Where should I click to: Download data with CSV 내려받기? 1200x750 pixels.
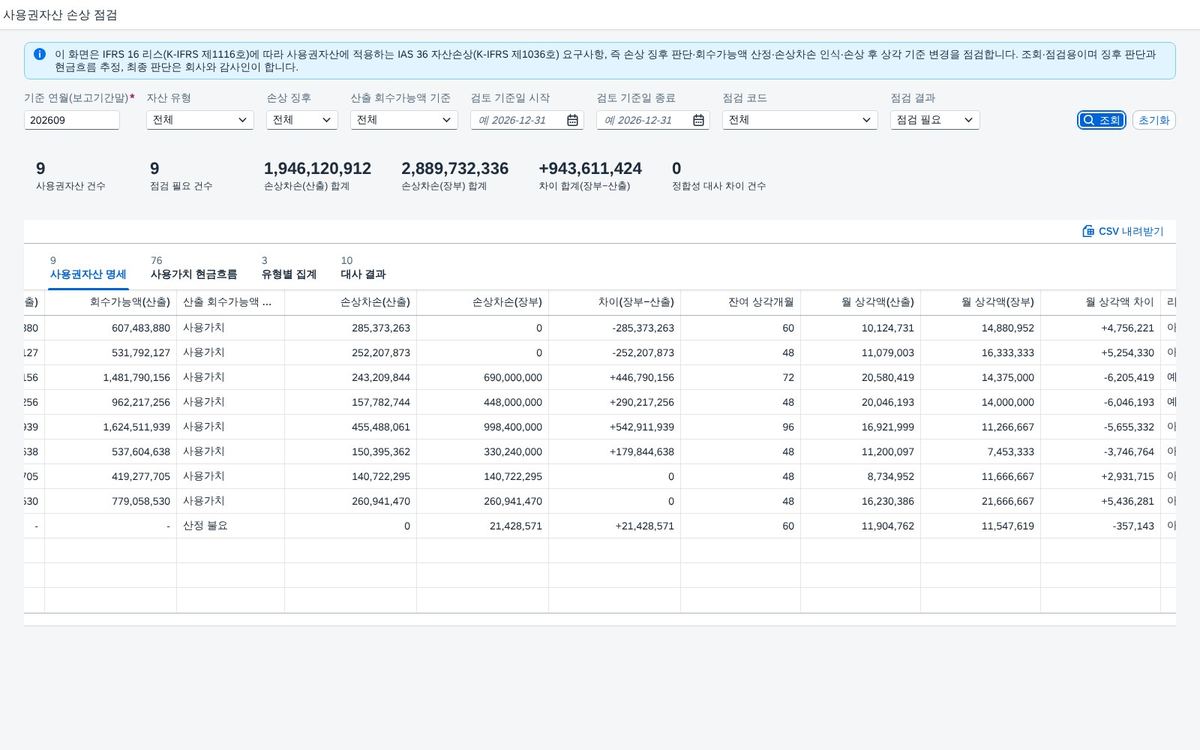click(x=1123, y=231)
